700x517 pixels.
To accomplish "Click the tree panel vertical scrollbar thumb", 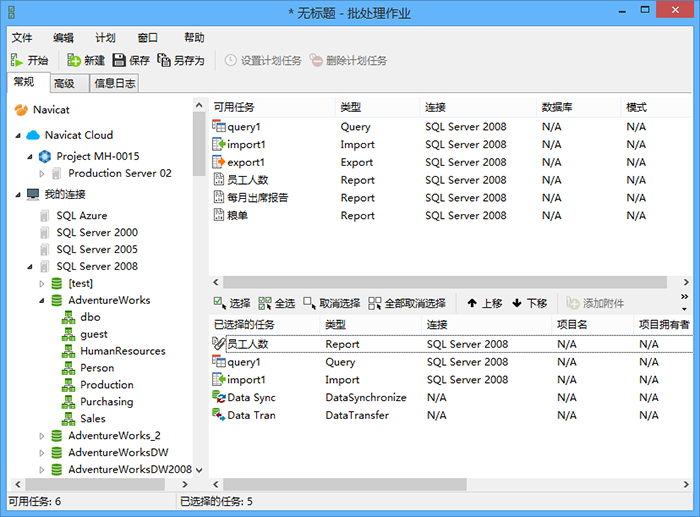I will (x=199, y=144).
